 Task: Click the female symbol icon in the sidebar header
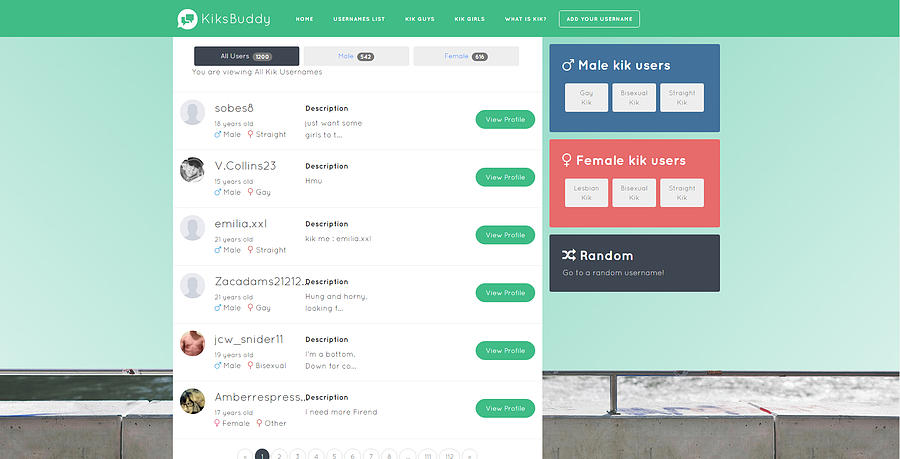pos(566,160)
